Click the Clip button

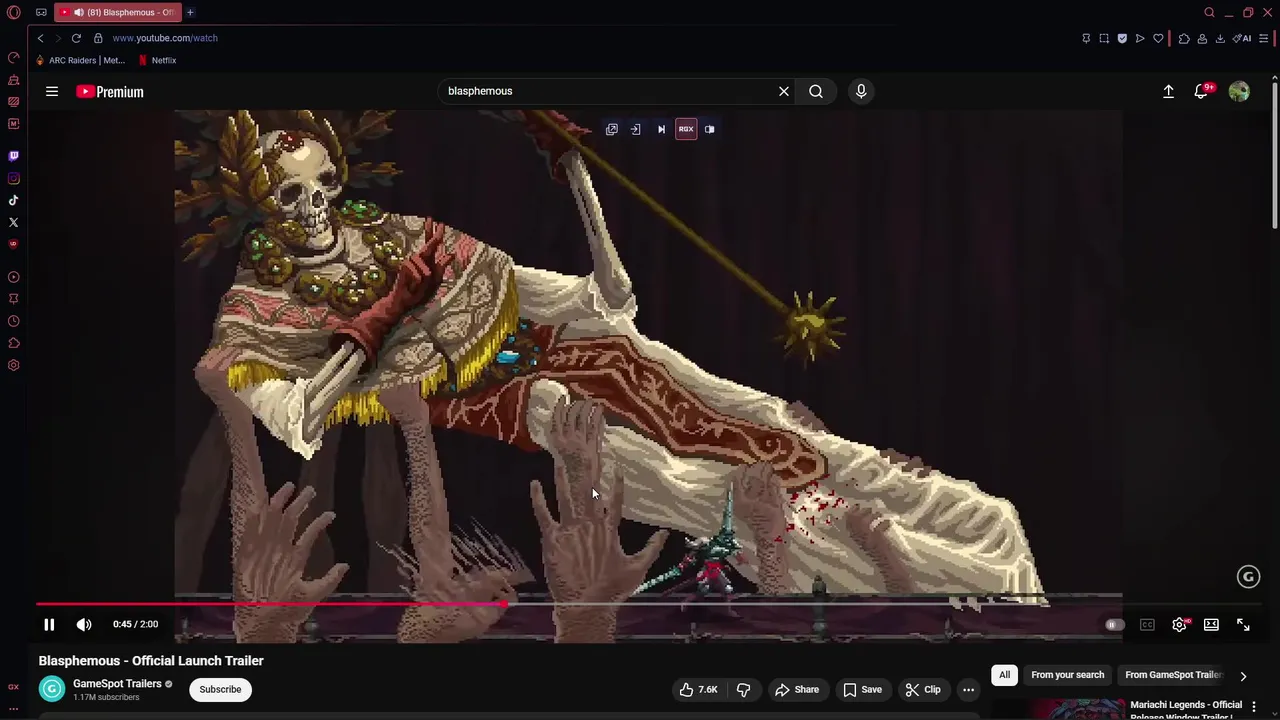(922, 689)
